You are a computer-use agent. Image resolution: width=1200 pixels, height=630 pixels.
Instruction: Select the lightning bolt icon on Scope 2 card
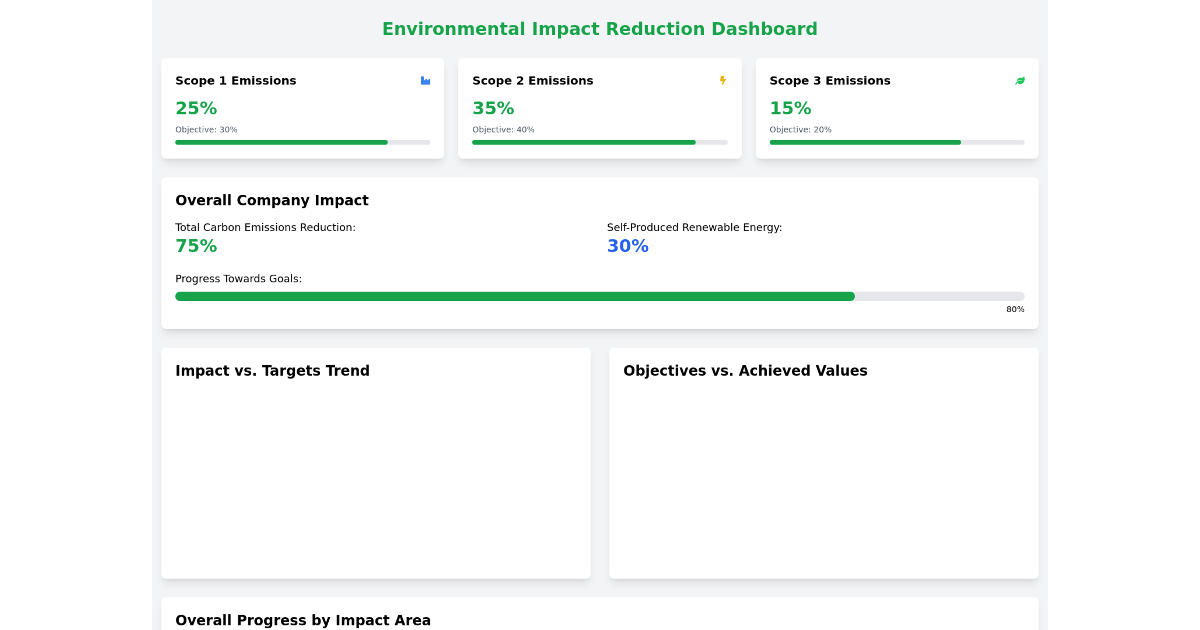(721, 81)
